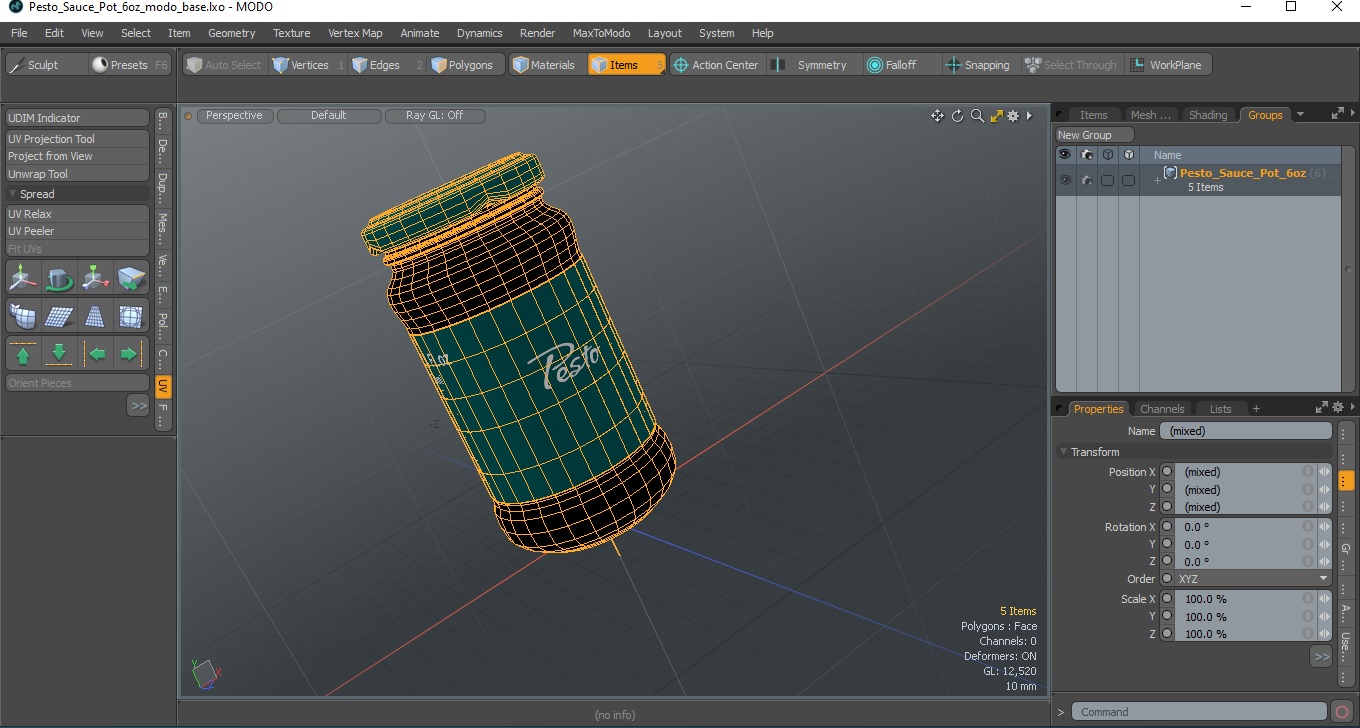
Task: Click the Command input field
Action: (x=1200, y=712)
